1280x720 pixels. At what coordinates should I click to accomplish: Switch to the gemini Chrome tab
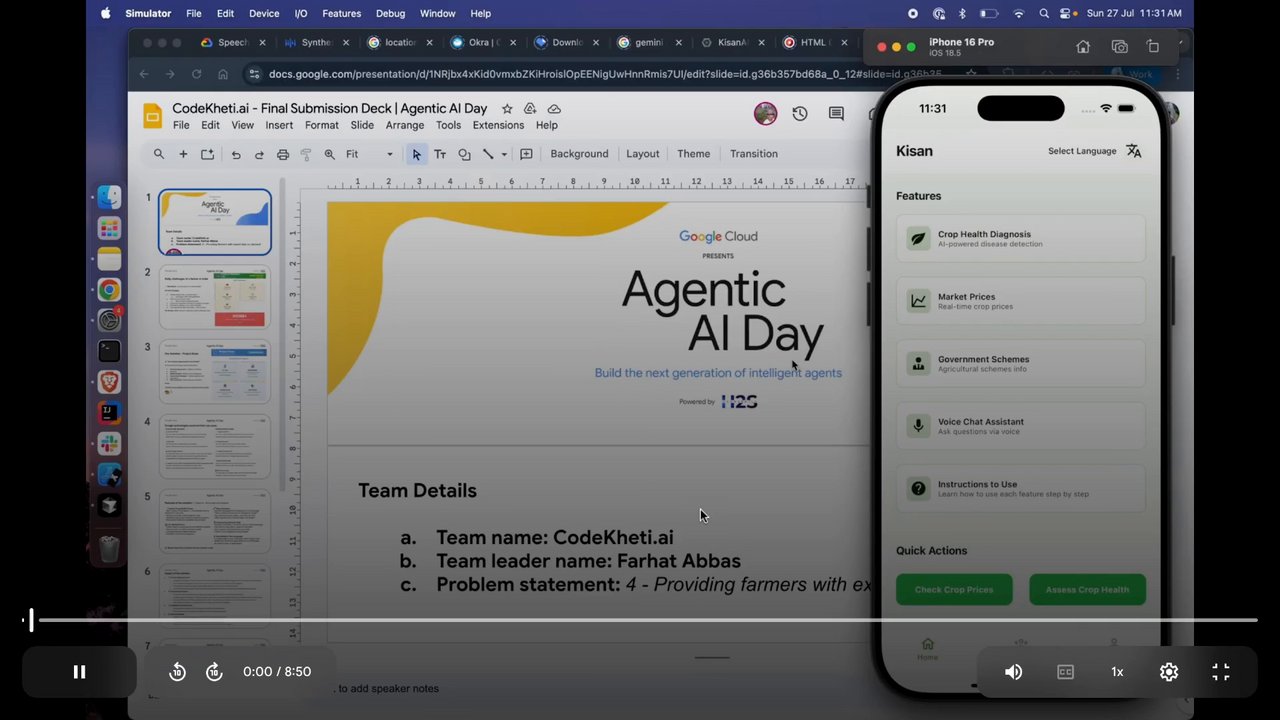click(647, 43)
